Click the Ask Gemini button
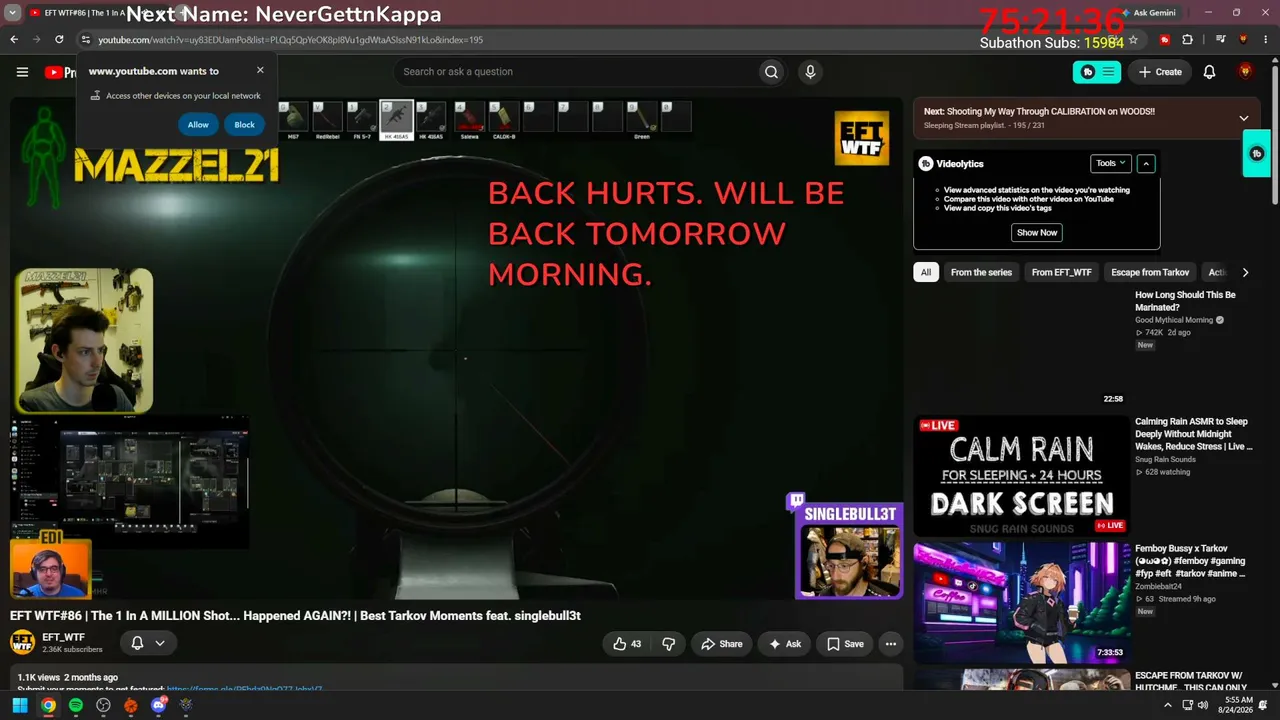The width and height of the screenshot is (1280, 720). pyautogui.click(x=1148, y=13)
